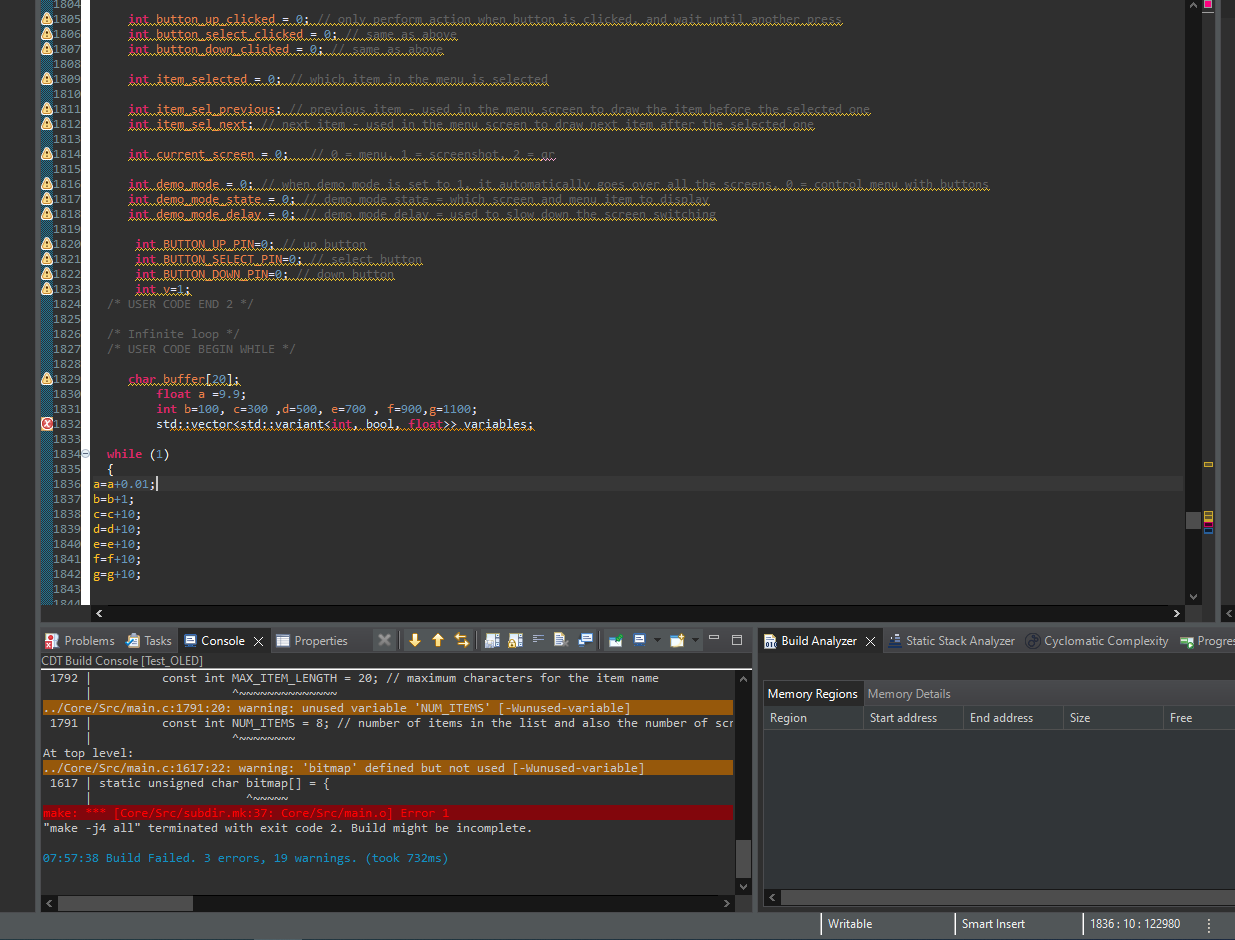
Task: Click the build log copy icon
Action: coord(492,641)
